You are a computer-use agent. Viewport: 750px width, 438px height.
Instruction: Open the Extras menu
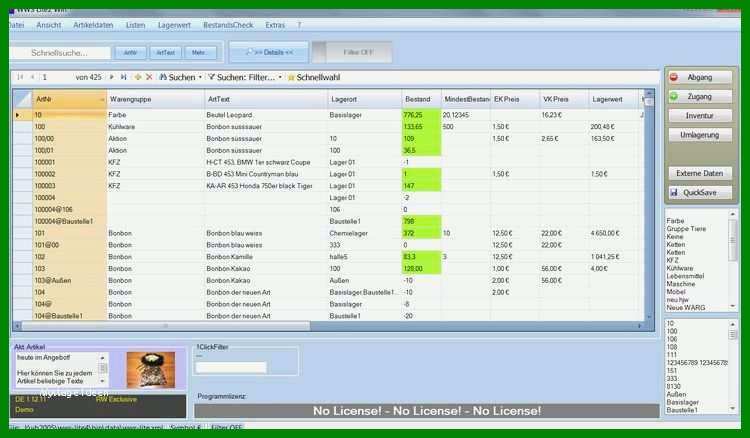point(275,25)
